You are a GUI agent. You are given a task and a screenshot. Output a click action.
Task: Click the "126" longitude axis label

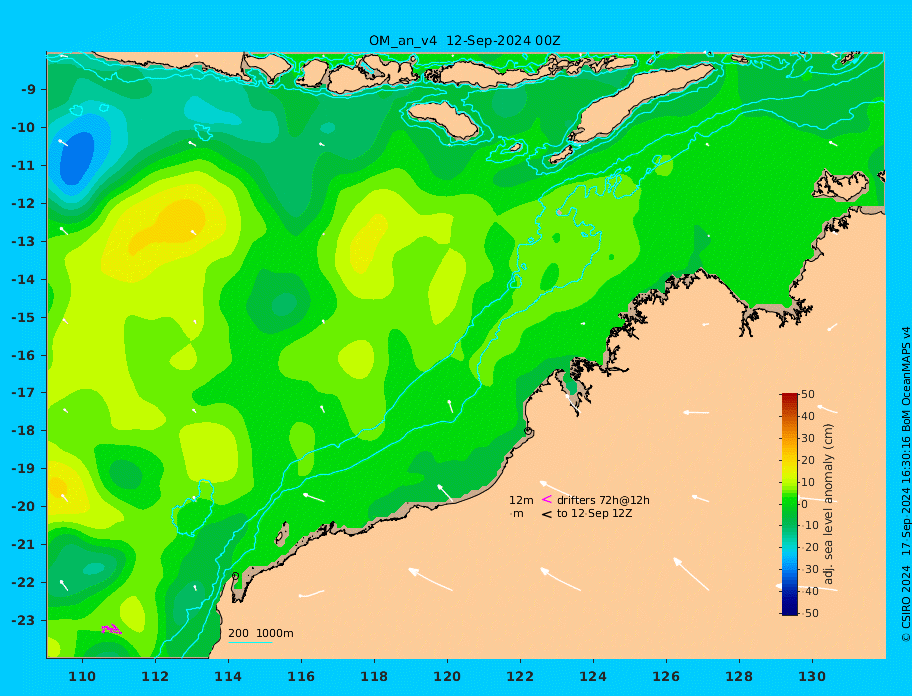666,677
